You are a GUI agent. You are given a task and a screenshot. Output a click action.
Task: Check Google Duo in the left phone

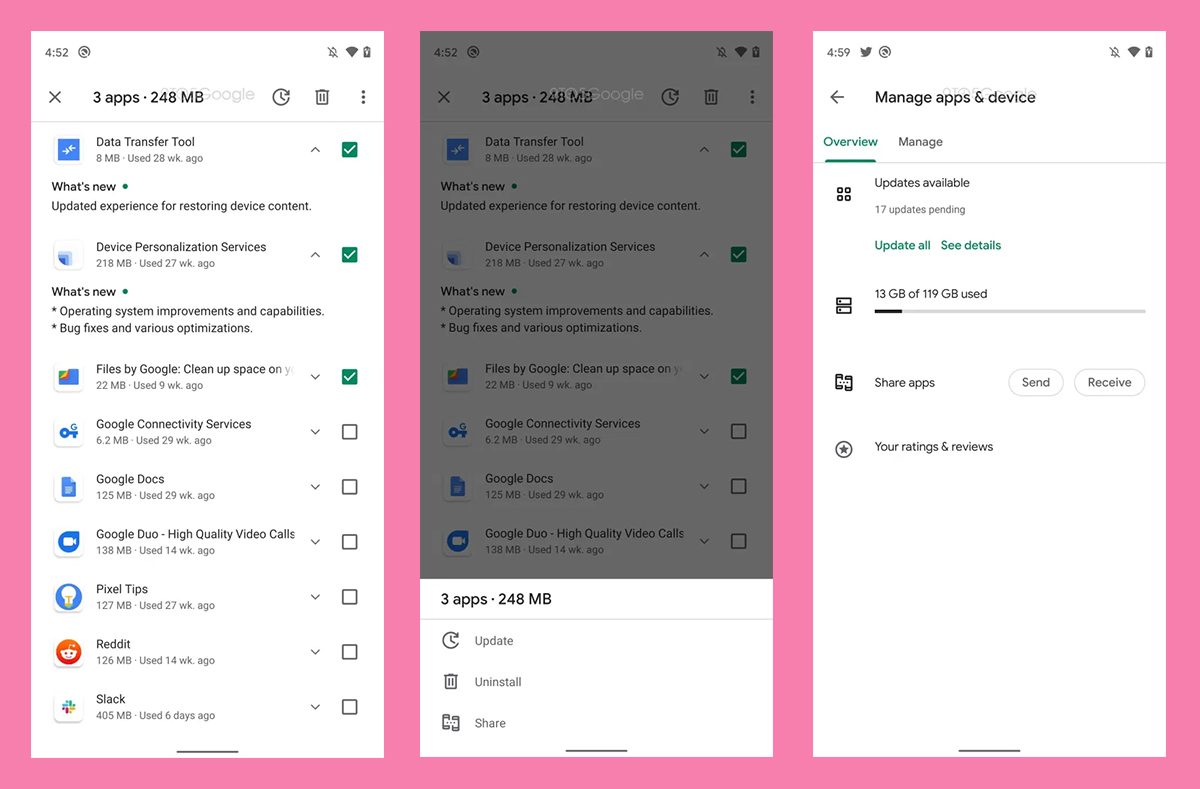(x=349, y=542)
